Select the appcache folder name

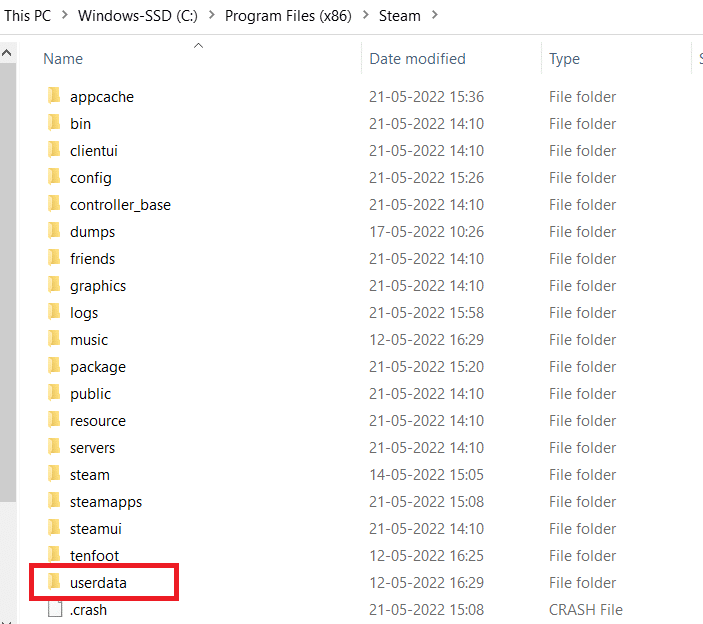pos(102,97)
